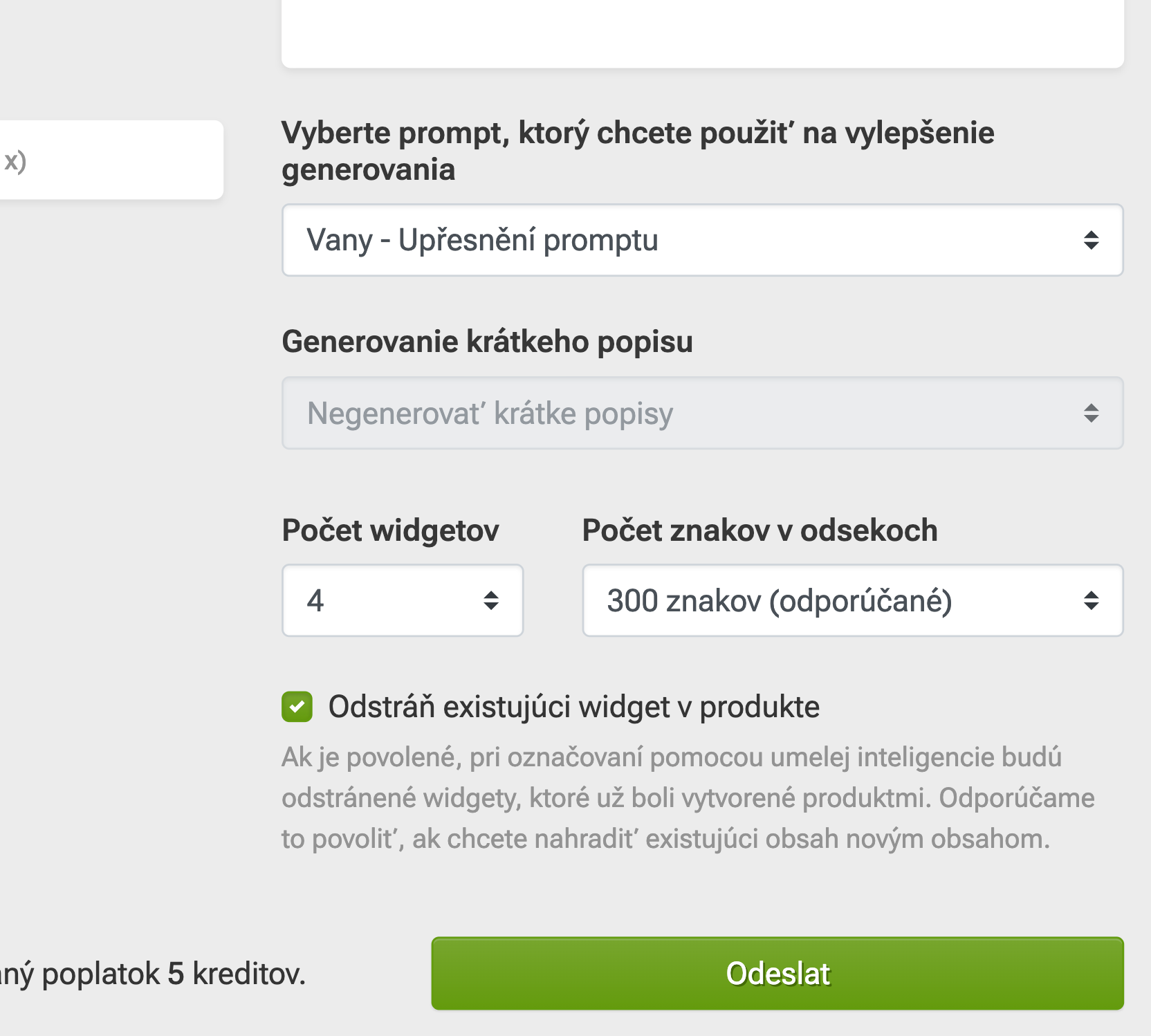Click the chevron icon on the widget count selector

[x=490, y=600]
